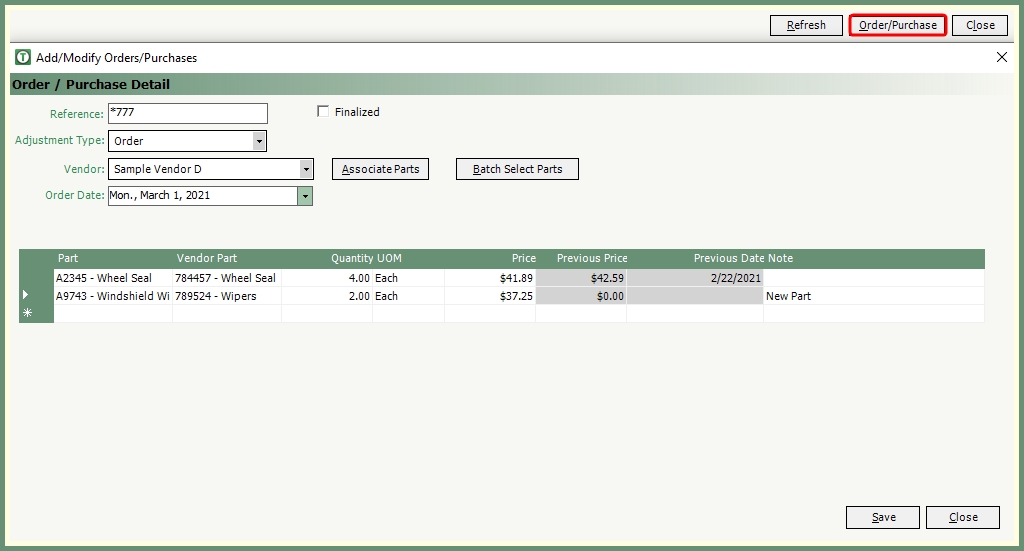Open the Order Date calendar picker
Screen dimensions: 1024x551
[x=304, y=196]
